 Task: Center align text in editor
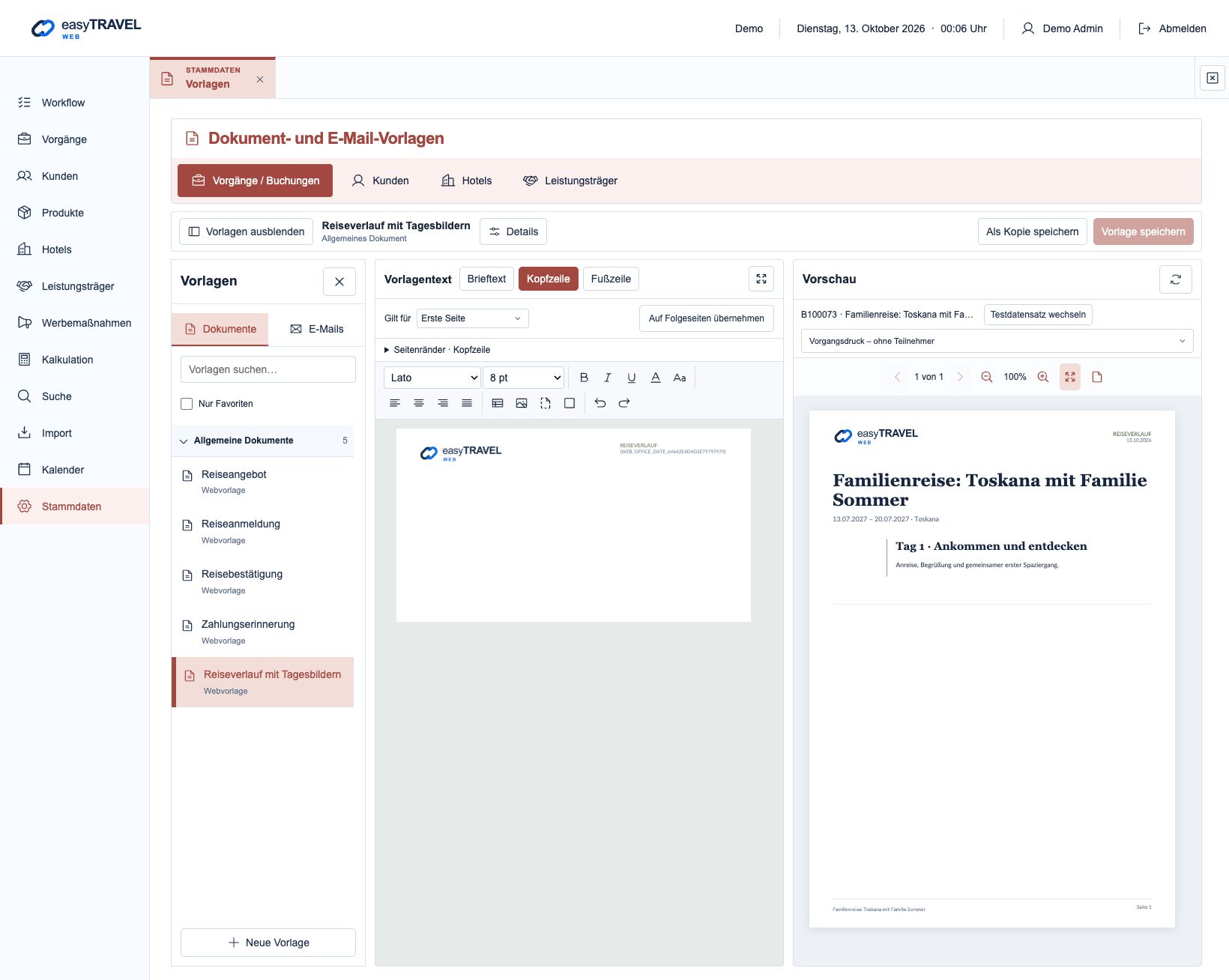coord(419,403)
